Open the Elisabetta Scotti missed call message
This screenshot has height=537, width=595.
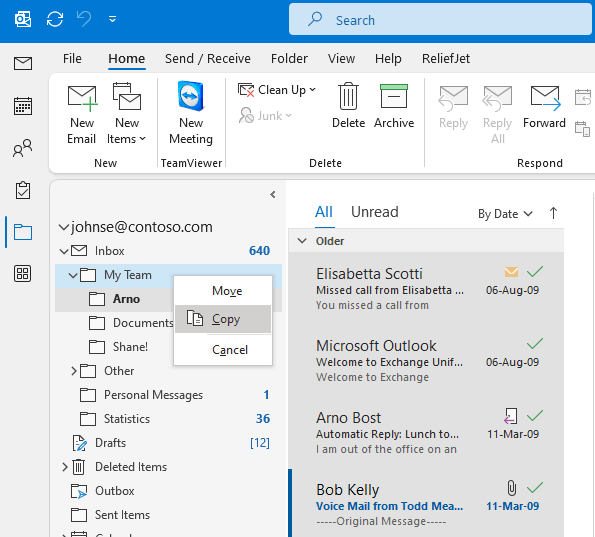426,288
